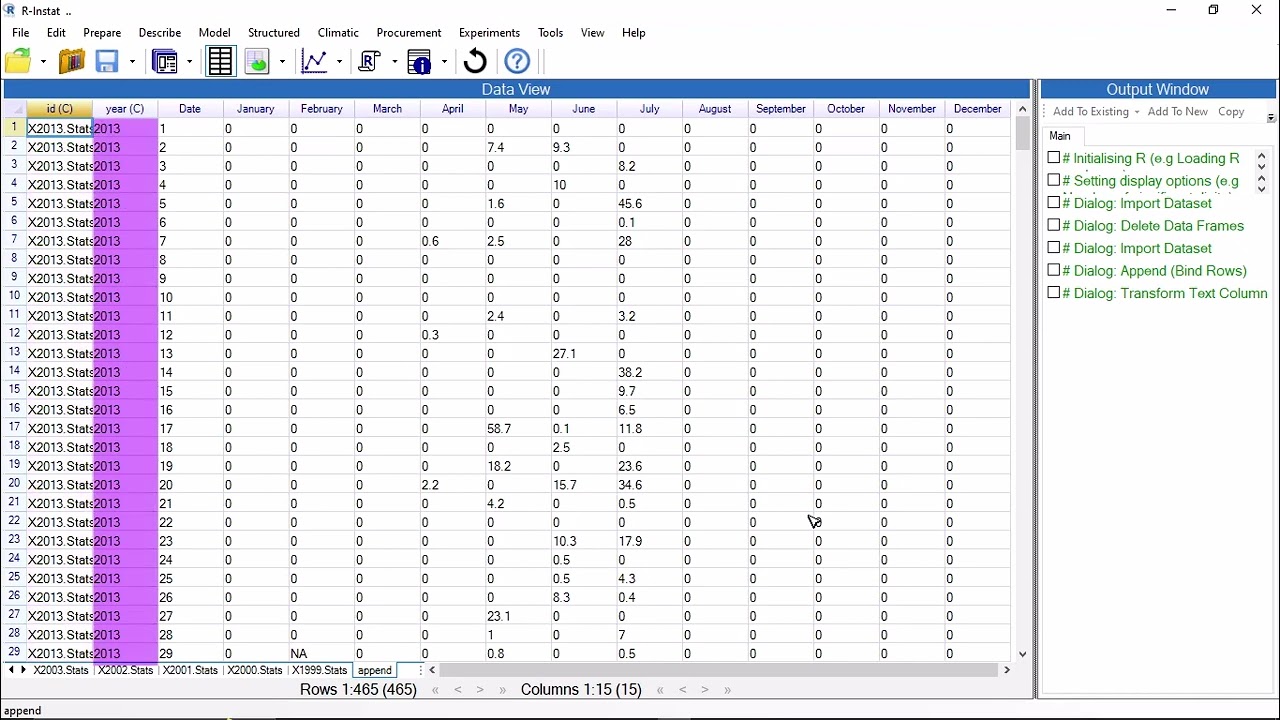Click the metadata info icon

(420, 62)
